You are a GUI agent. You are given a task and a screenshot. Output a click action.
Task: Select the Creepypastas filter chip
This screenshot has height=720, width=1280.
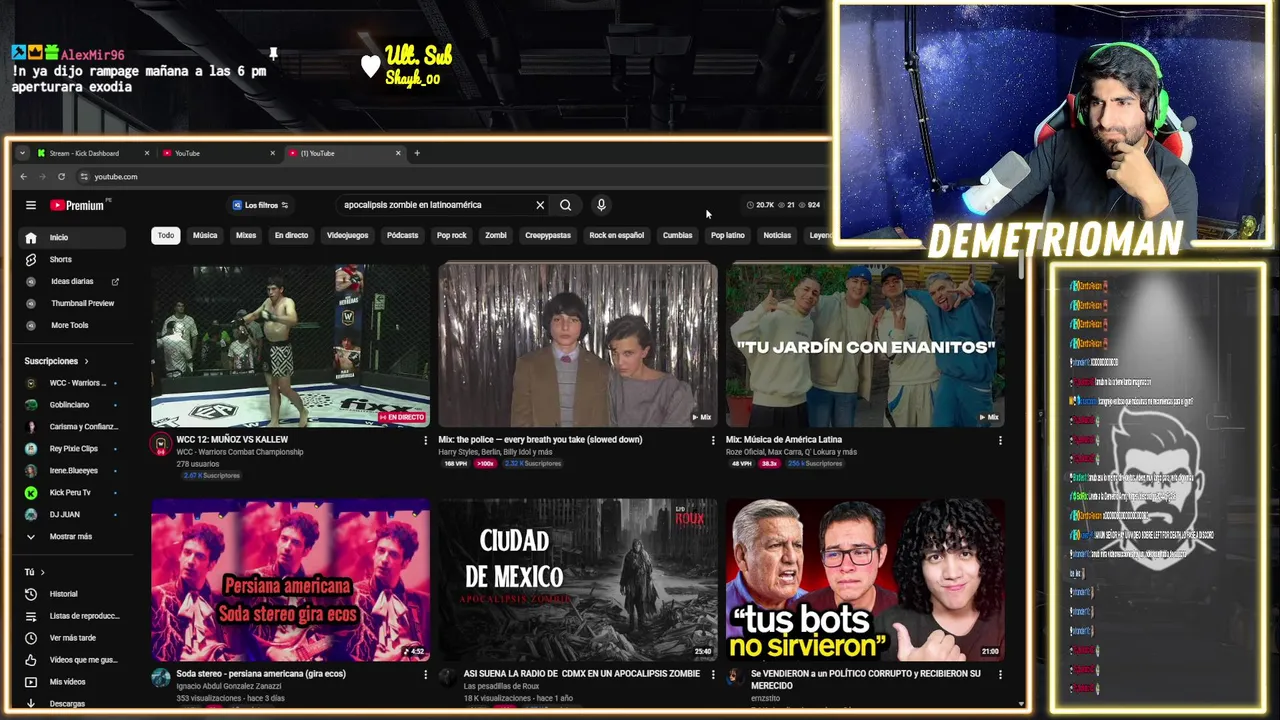(548, 236)
